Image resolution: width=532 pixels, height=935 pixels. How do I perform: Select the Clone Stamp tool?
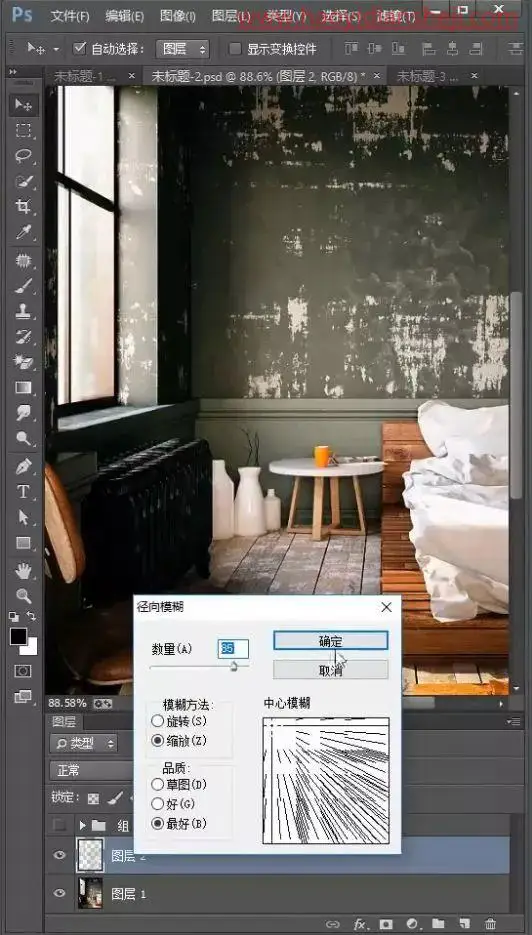23,311
